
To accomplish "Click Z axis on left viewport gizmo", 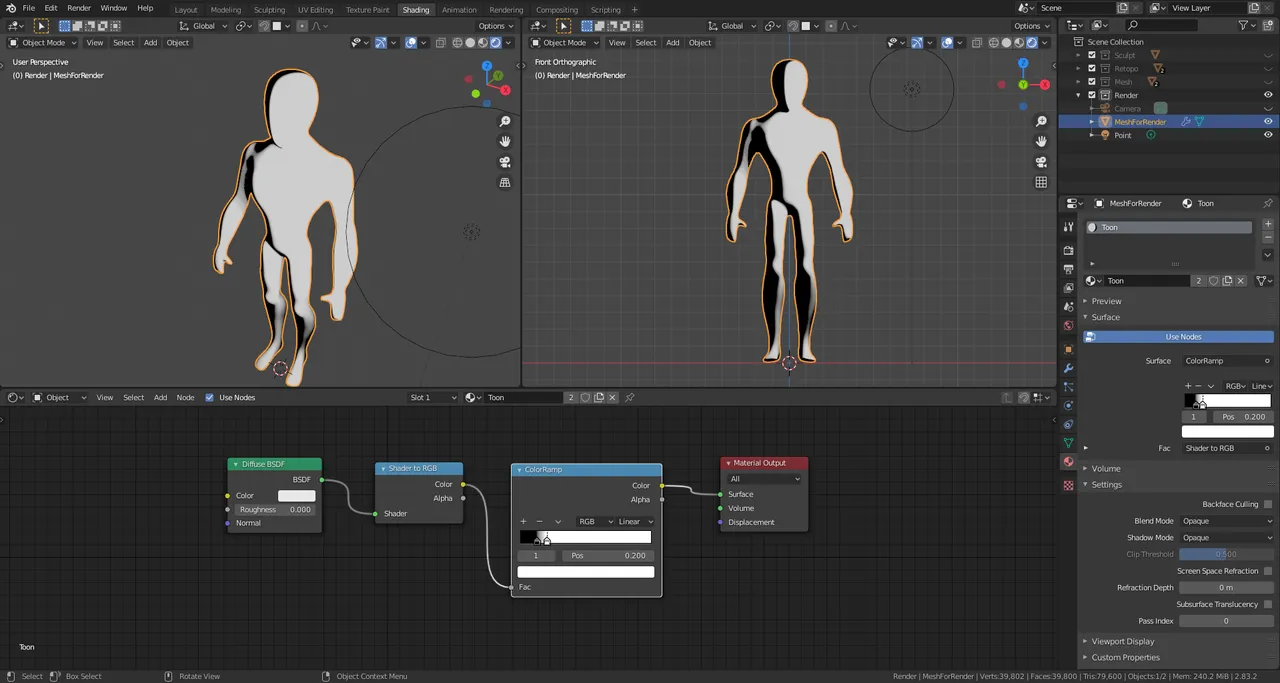I will coord(487,66).
